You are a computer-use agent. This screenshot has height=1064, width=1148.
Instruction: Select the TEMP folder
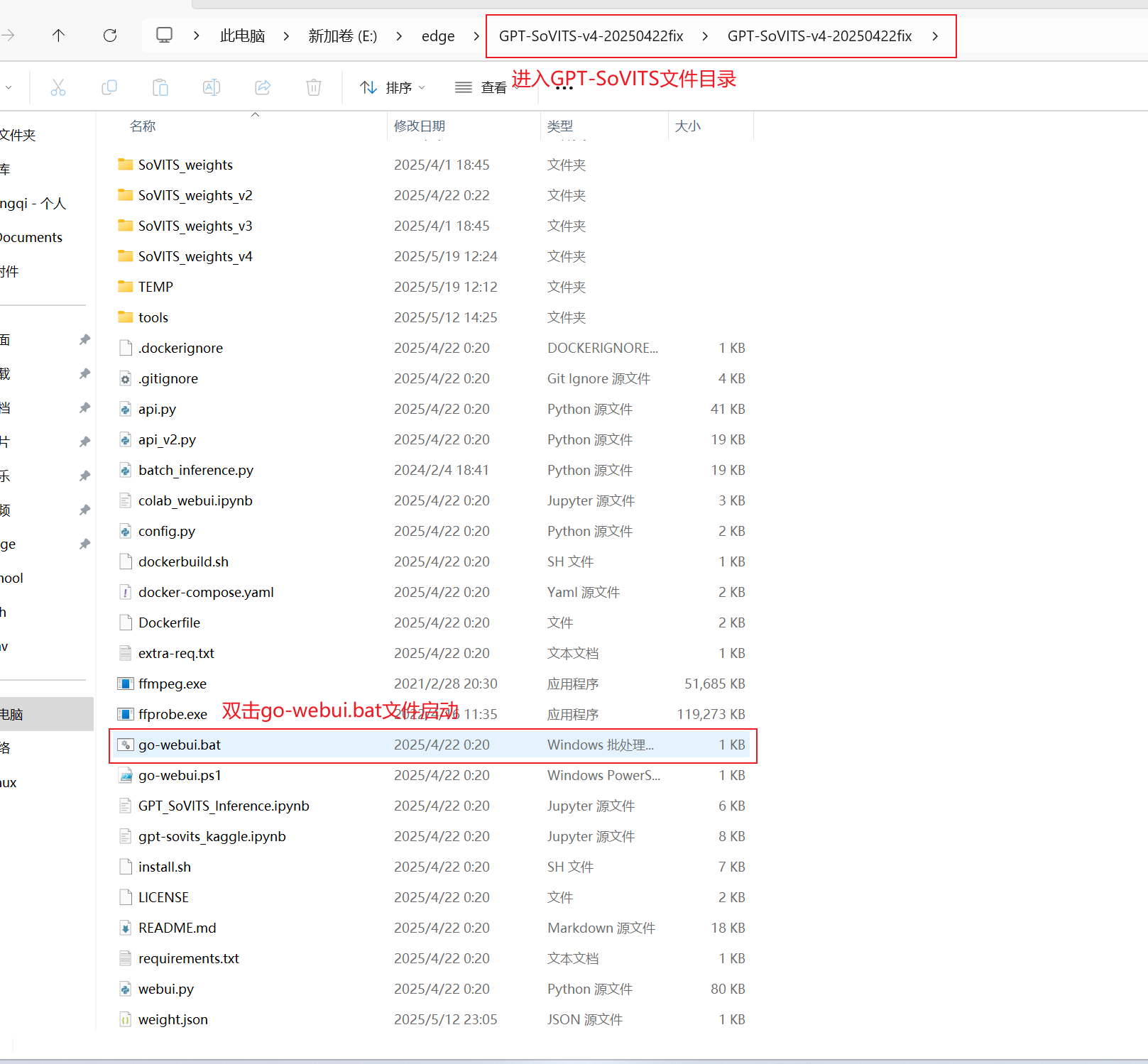[x=155, y=287]
